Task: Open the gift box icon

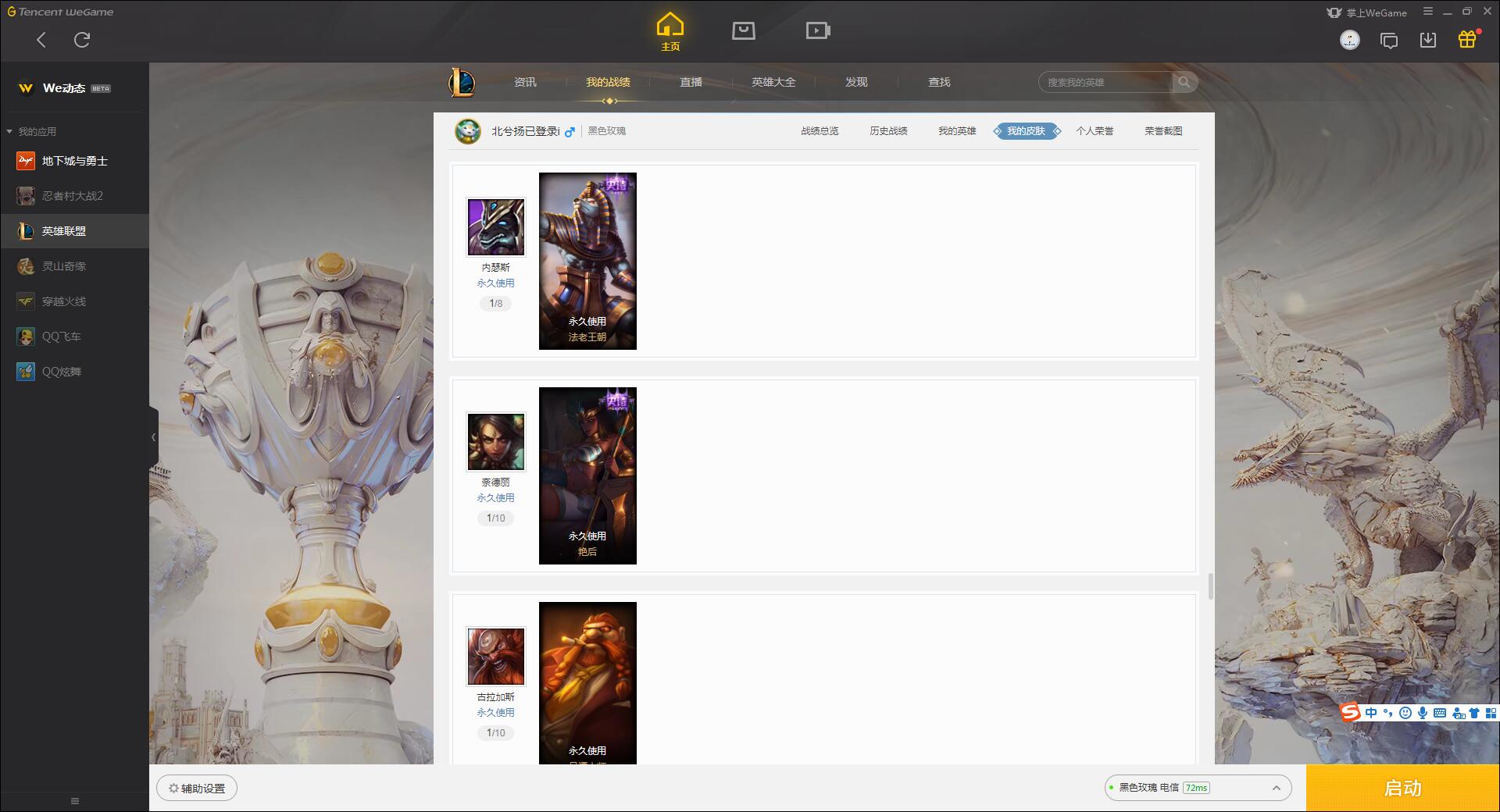Action: 1467,39
